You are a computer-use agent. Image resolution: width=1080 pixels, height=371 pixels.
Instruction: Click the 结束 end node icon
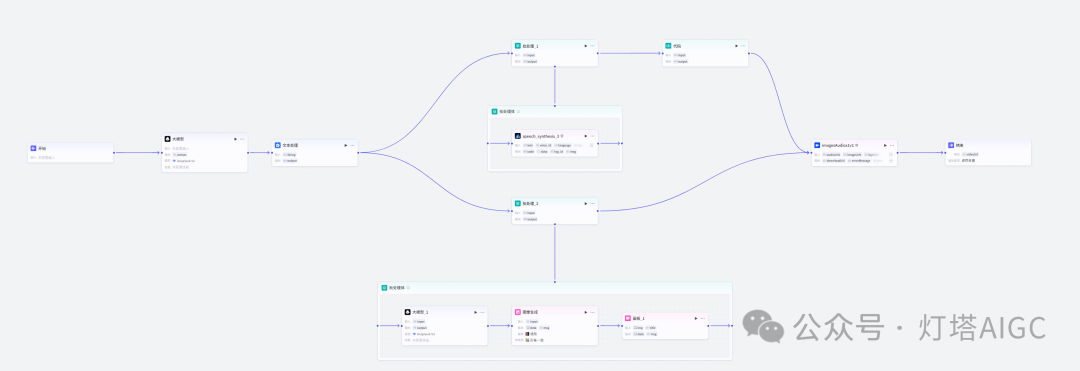pyautogui.click(x=951, y=145)
